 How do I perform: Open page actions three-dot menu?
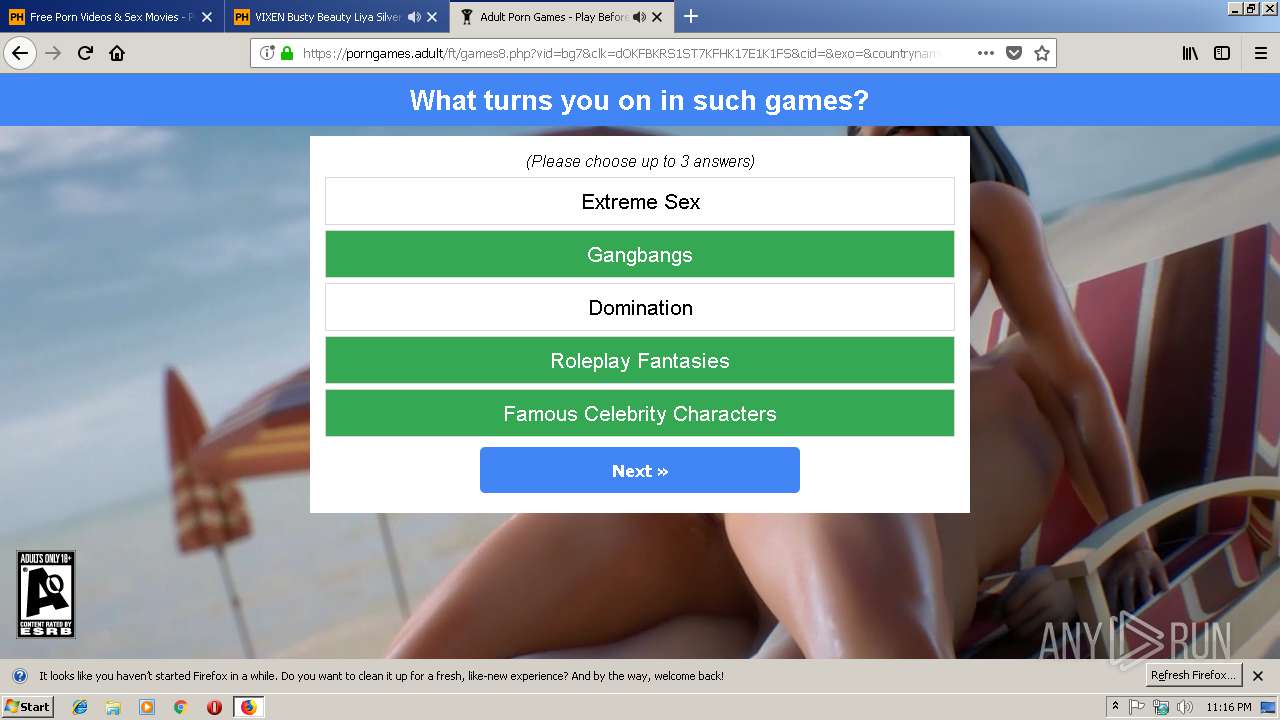click(986, 53)
